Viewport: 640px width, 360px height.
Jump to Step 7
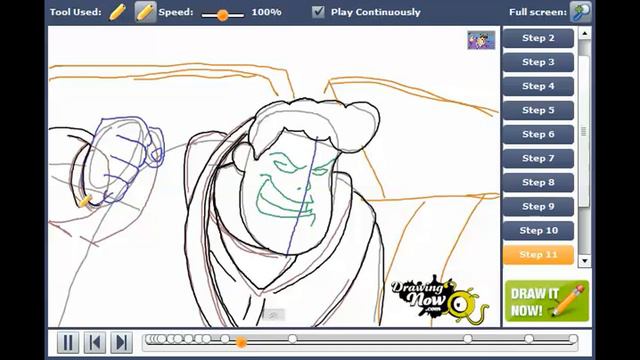click(538, 158)
